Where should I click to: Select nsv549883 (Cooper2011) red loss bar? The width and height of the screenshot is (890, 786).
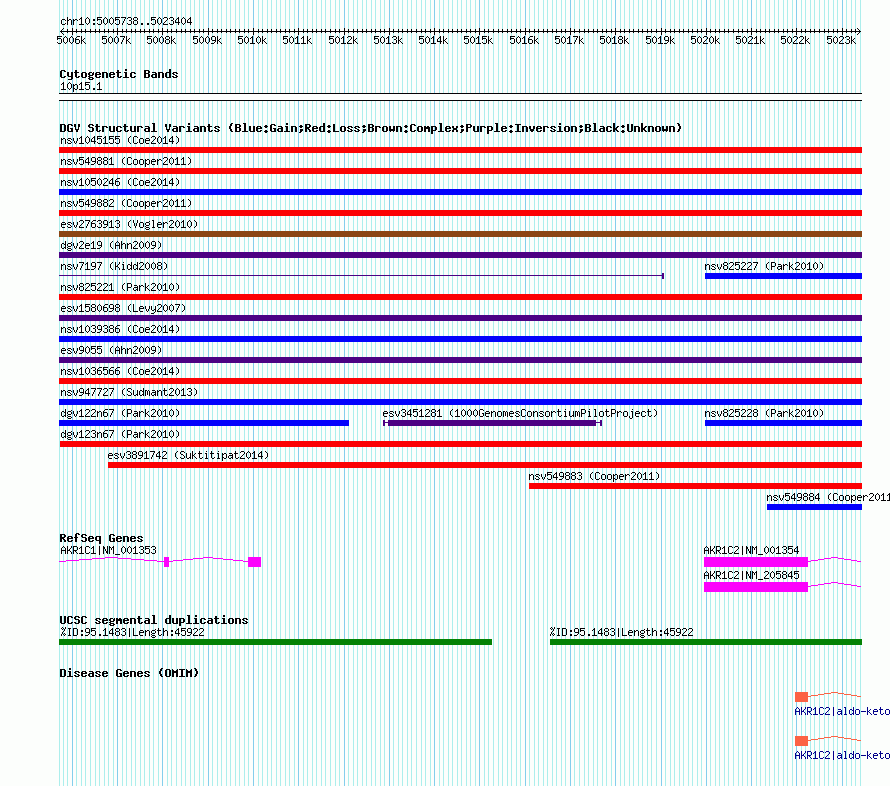click(695, 486)
